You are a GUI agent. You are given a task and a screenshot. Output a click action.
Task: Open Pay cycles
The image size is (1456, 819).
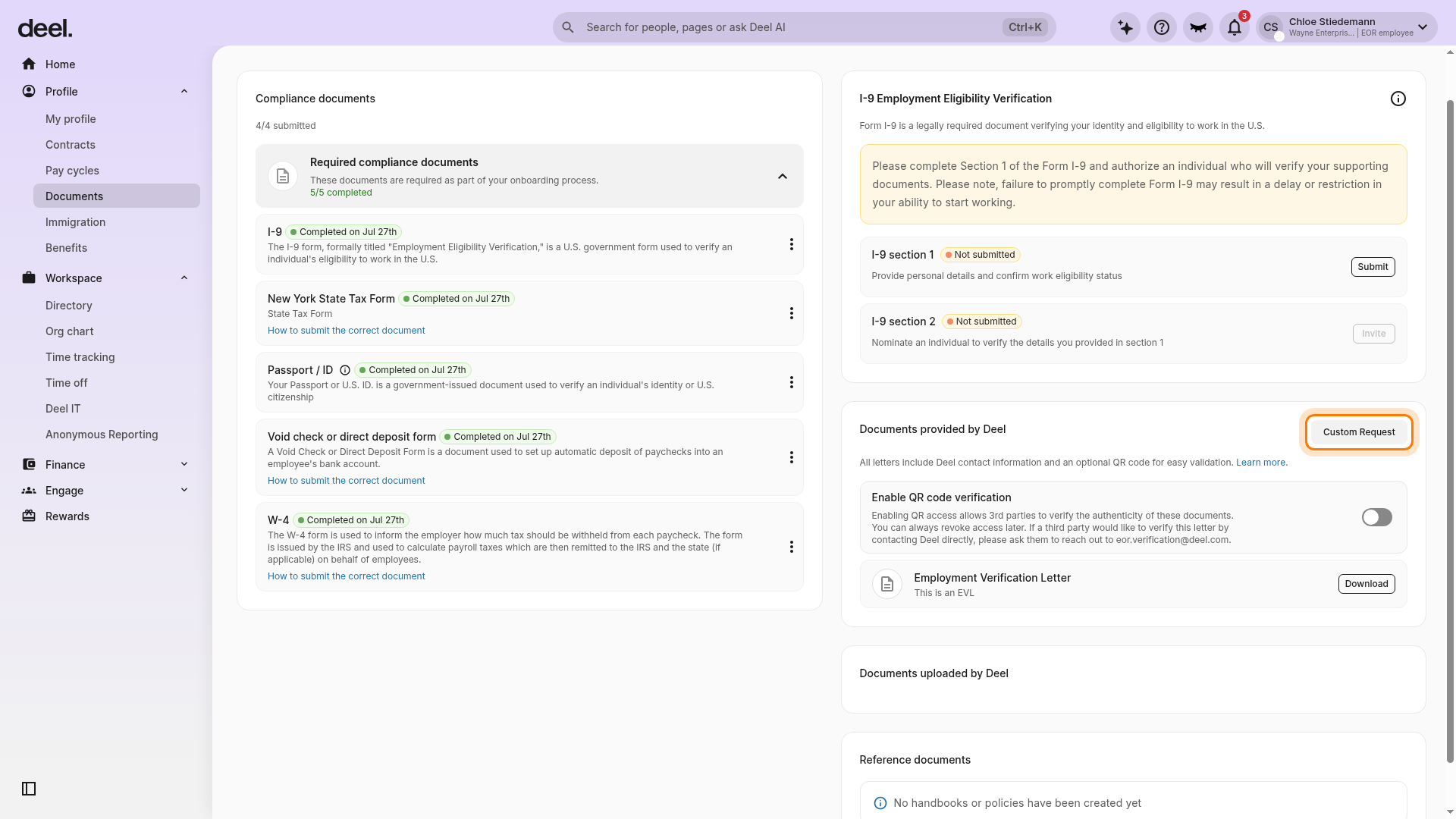[72, 170]
